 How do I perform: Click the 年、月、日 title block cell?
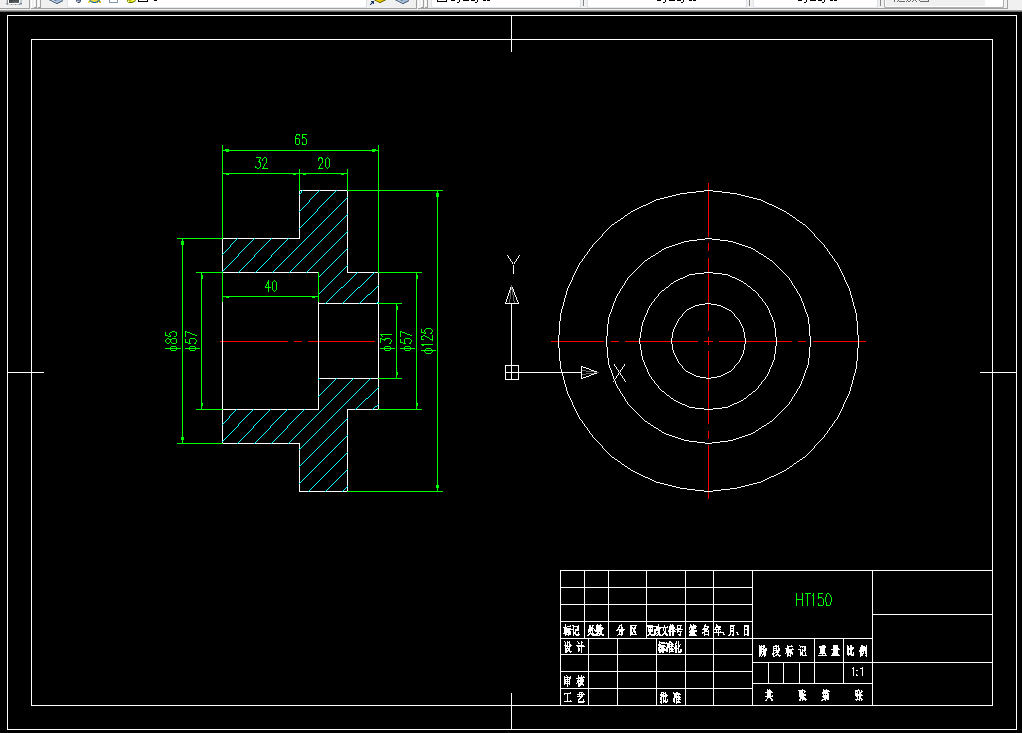coord(733,630)
